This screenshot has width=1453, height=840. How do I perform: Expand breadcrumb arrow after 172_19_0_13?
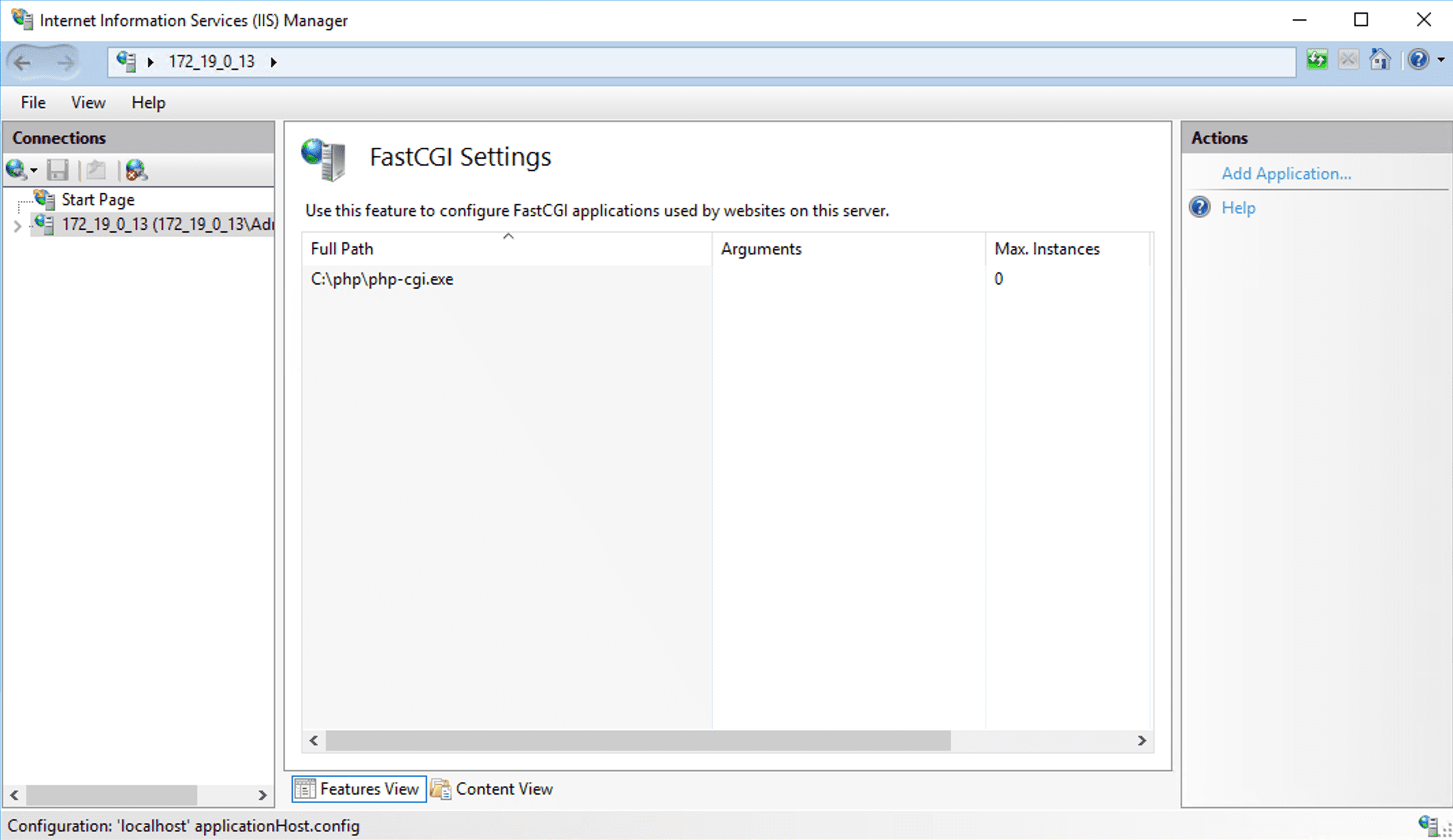click(x=274, y=62)
